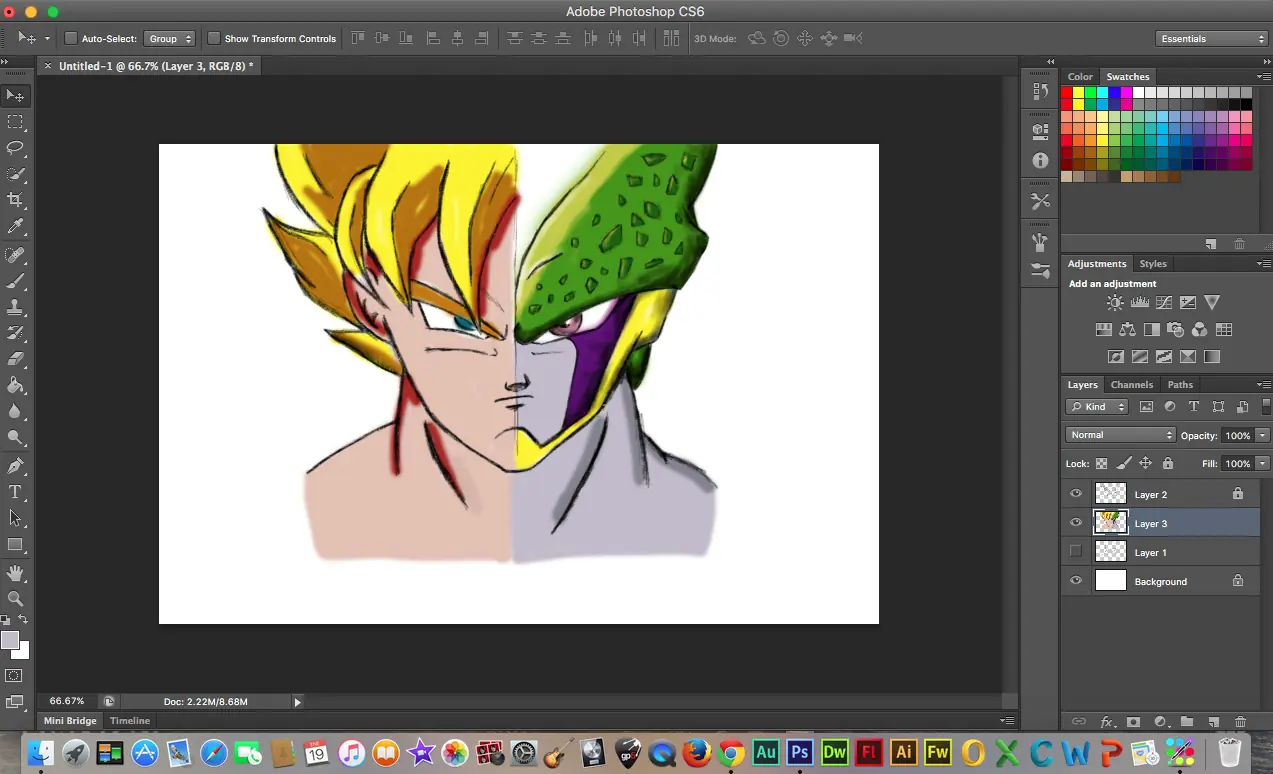The image size is (1273, 774).
Task: Switch to the Paths tab
Action: click(x=1180, y=385)
